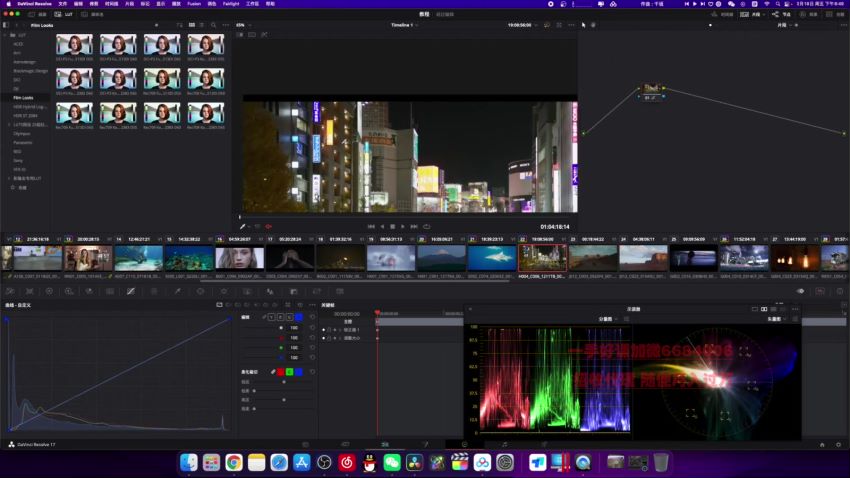Image resolution: width=850 pixels, height=478 pixels.
Task: Switch LUT browser to thumbnail grid view
Action: 191,25
